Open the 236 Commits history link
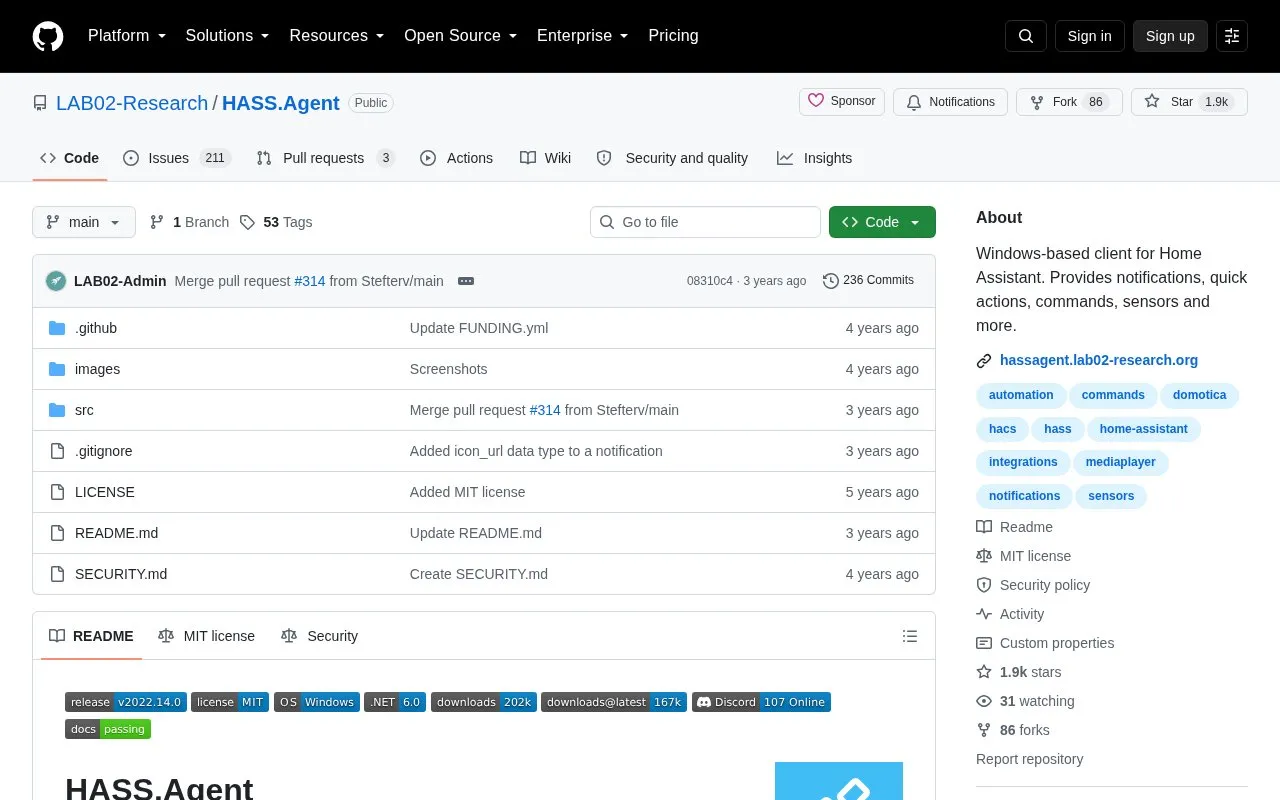This screenshot has width=1280, height=800. (868, 281)
